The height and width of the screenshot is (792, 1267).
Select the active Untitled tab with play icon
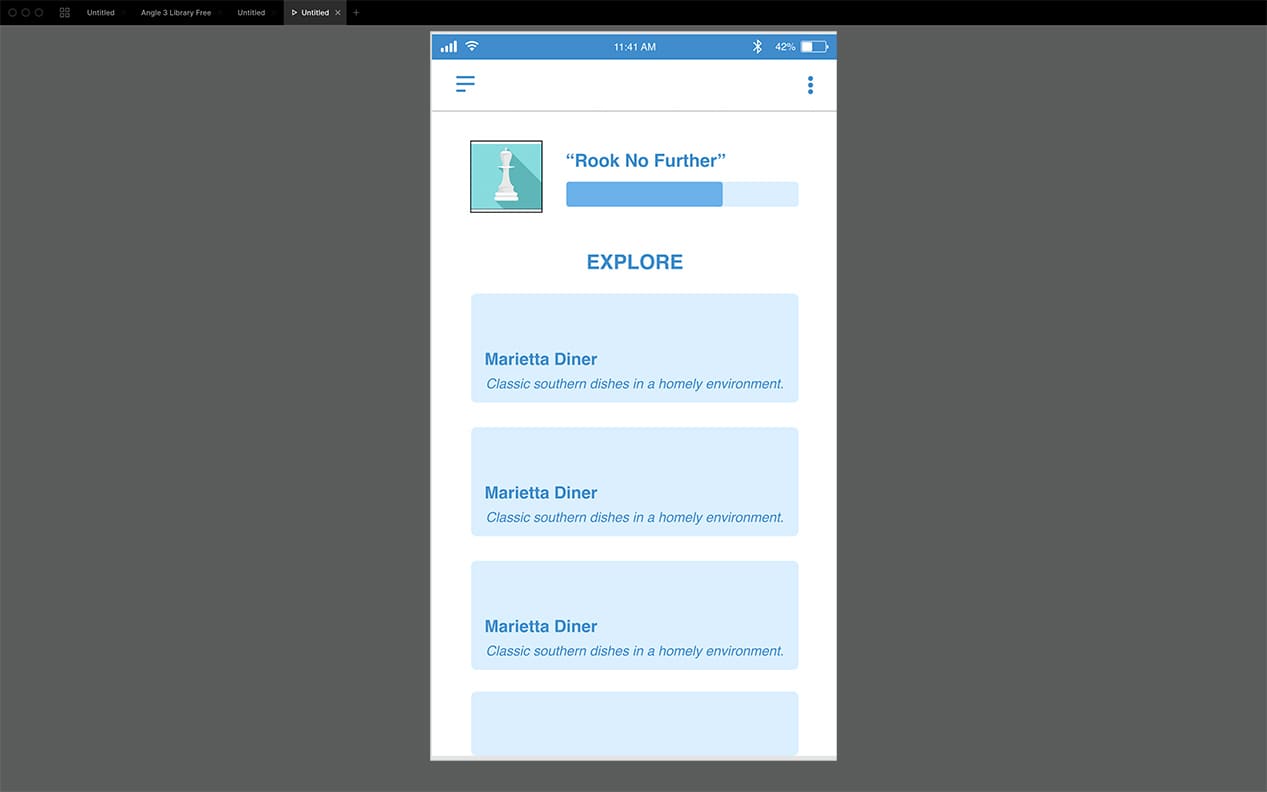click(x=314, y=13)
